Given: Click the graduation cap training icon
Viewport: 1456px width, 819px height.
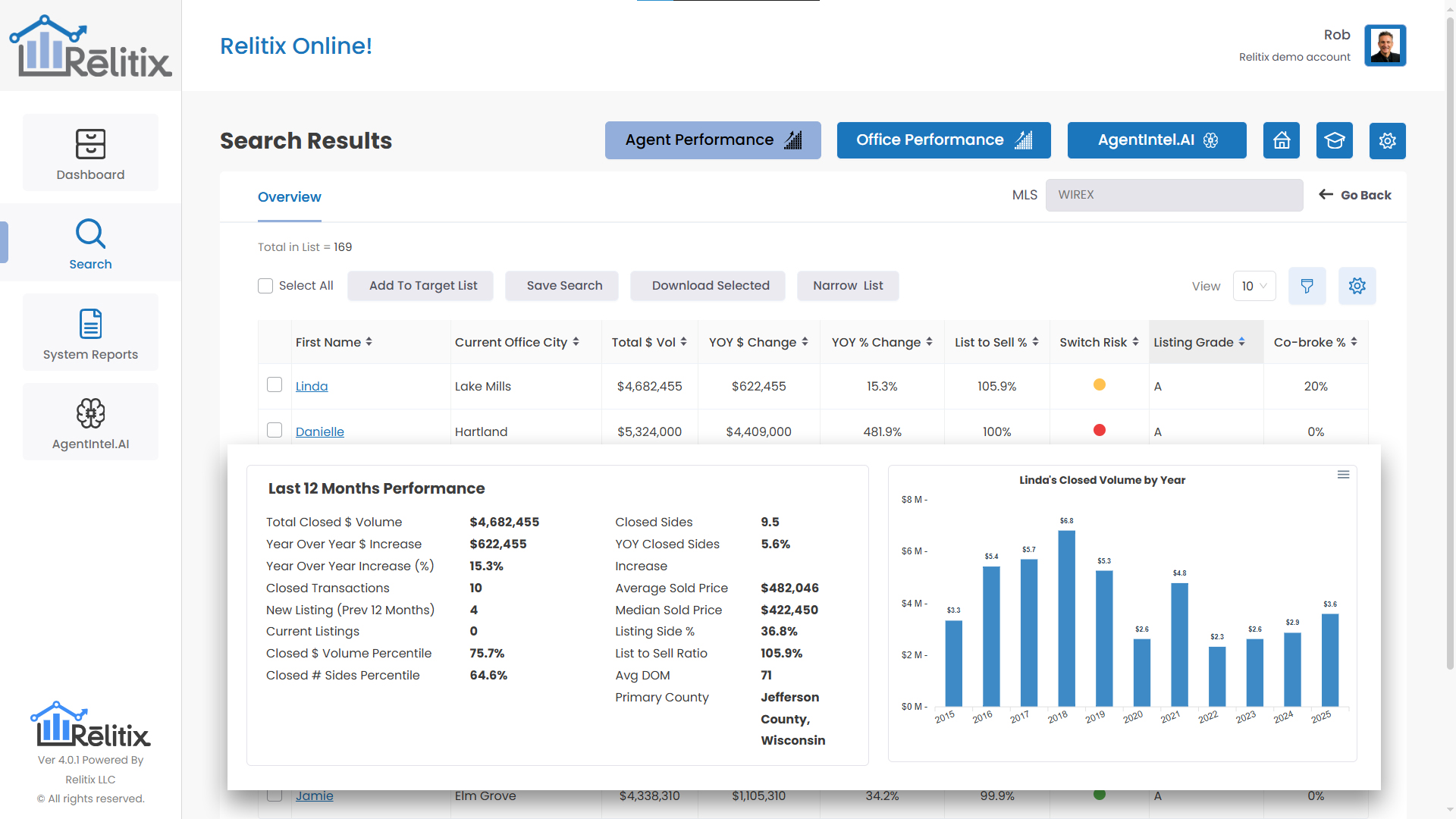Looking at the screenshot, I should tap(1335, 140).
